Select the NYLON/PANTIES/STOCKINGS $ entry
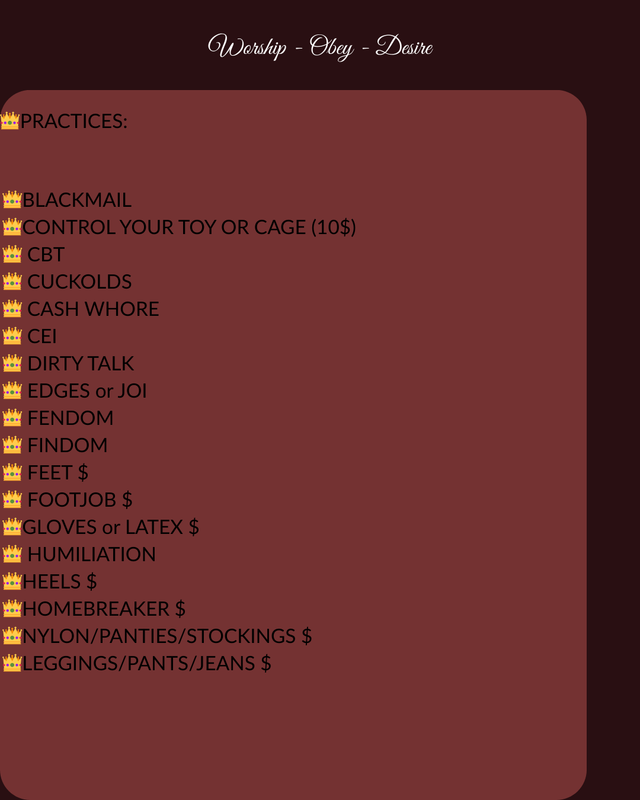The width and height of the screenshot is (640, 800). click(167, 636)
